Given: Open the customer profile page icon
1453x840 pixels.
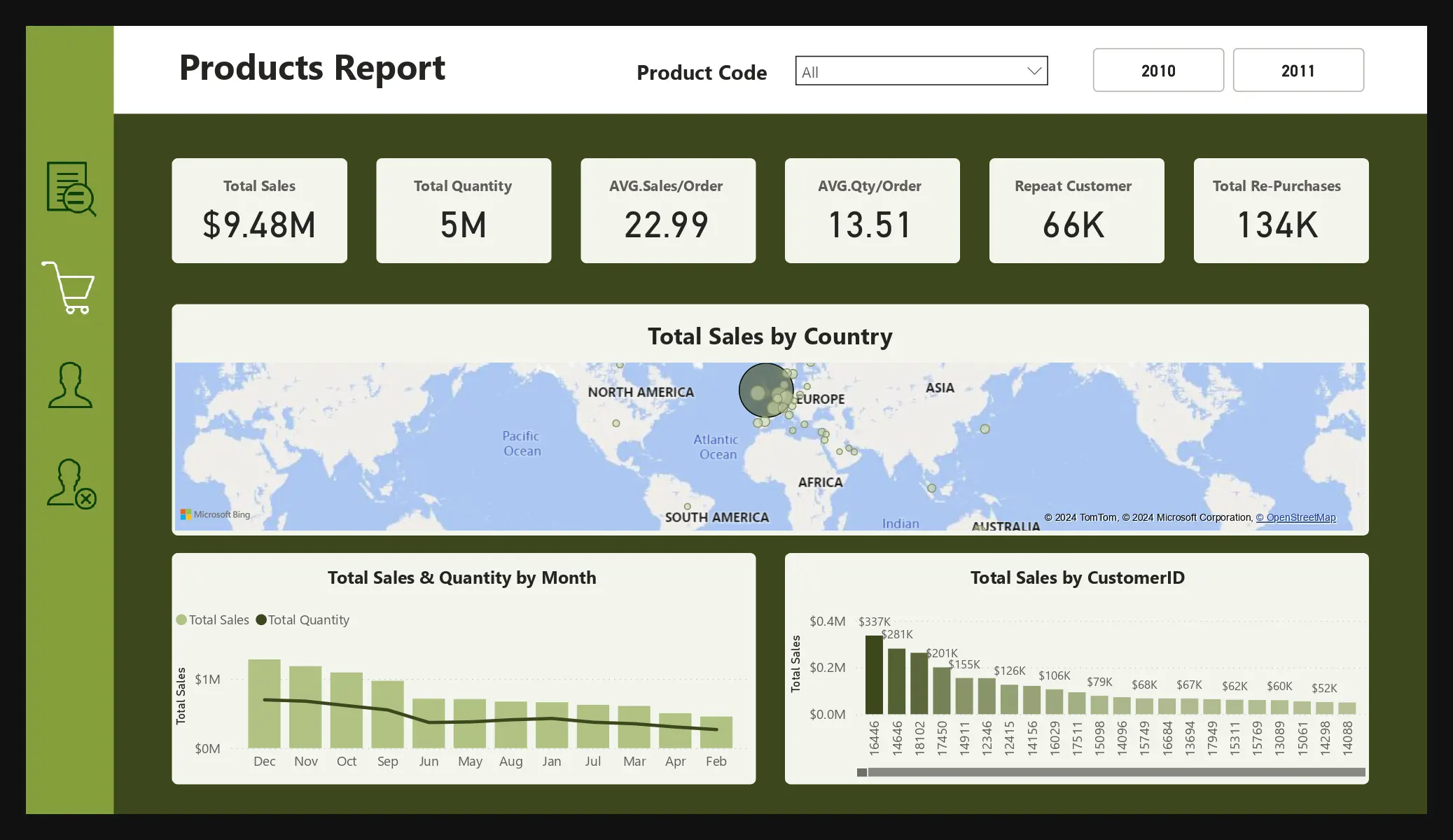Looking at the screenshot, I should (x=70, y=385).
